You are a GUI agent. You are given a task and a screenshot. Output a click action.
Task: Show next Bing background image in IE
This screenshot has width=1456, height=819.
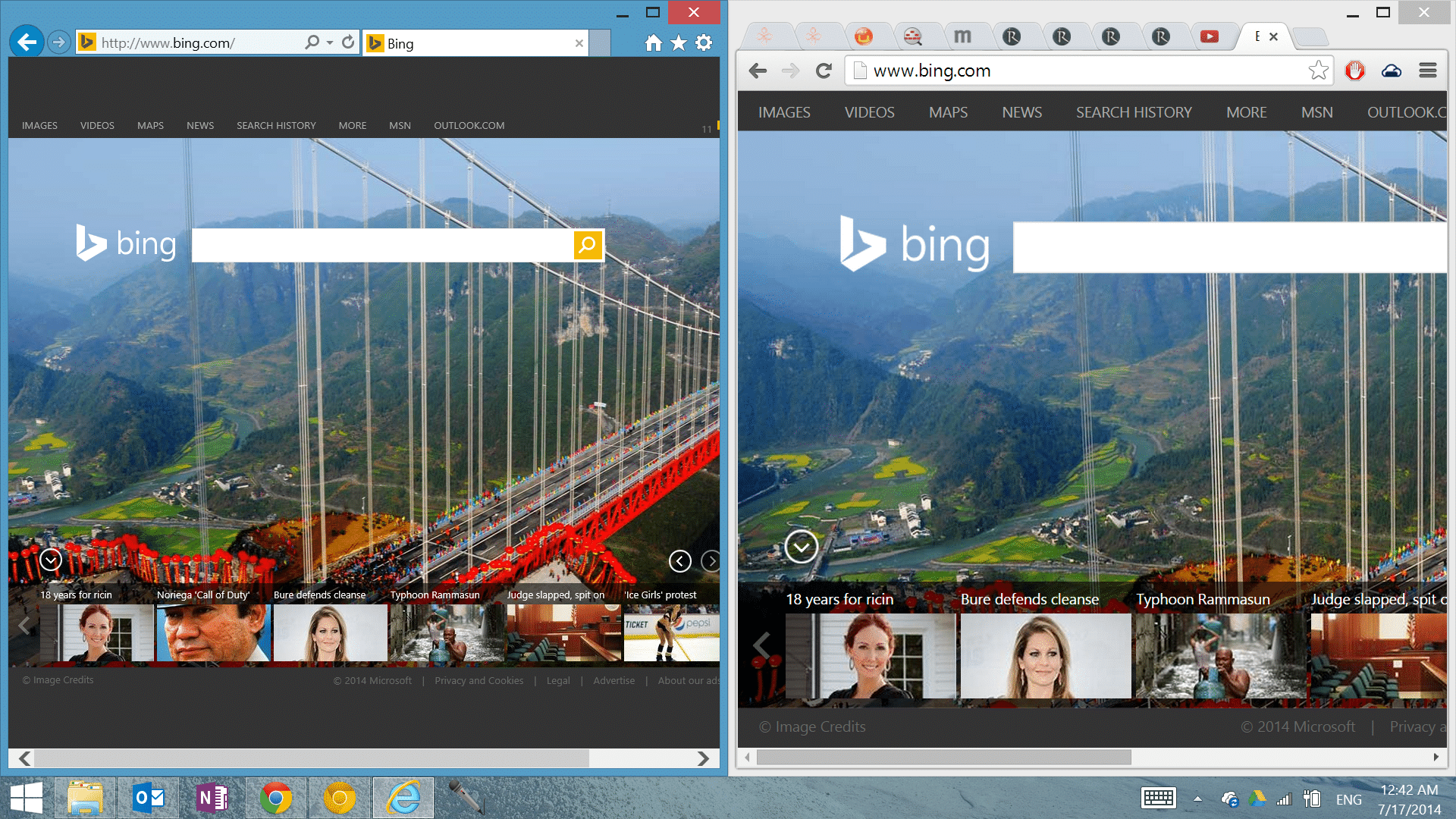711,560
